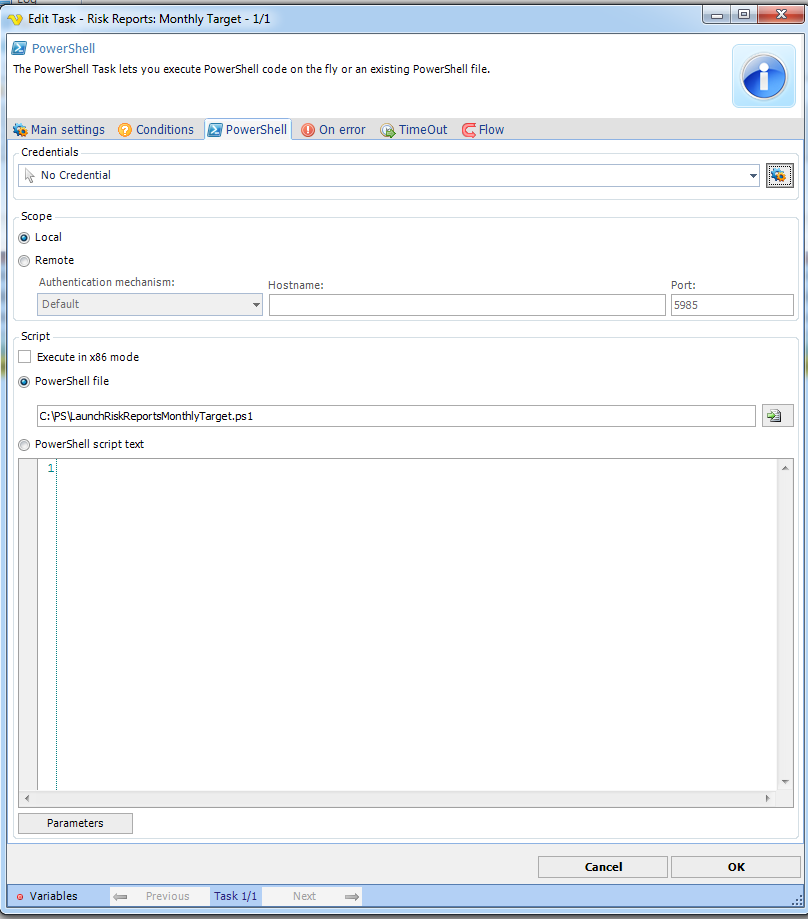Click the Task 1/1 indicator
This screenshot has width=808, height=919.
click(x=235, y=896)
